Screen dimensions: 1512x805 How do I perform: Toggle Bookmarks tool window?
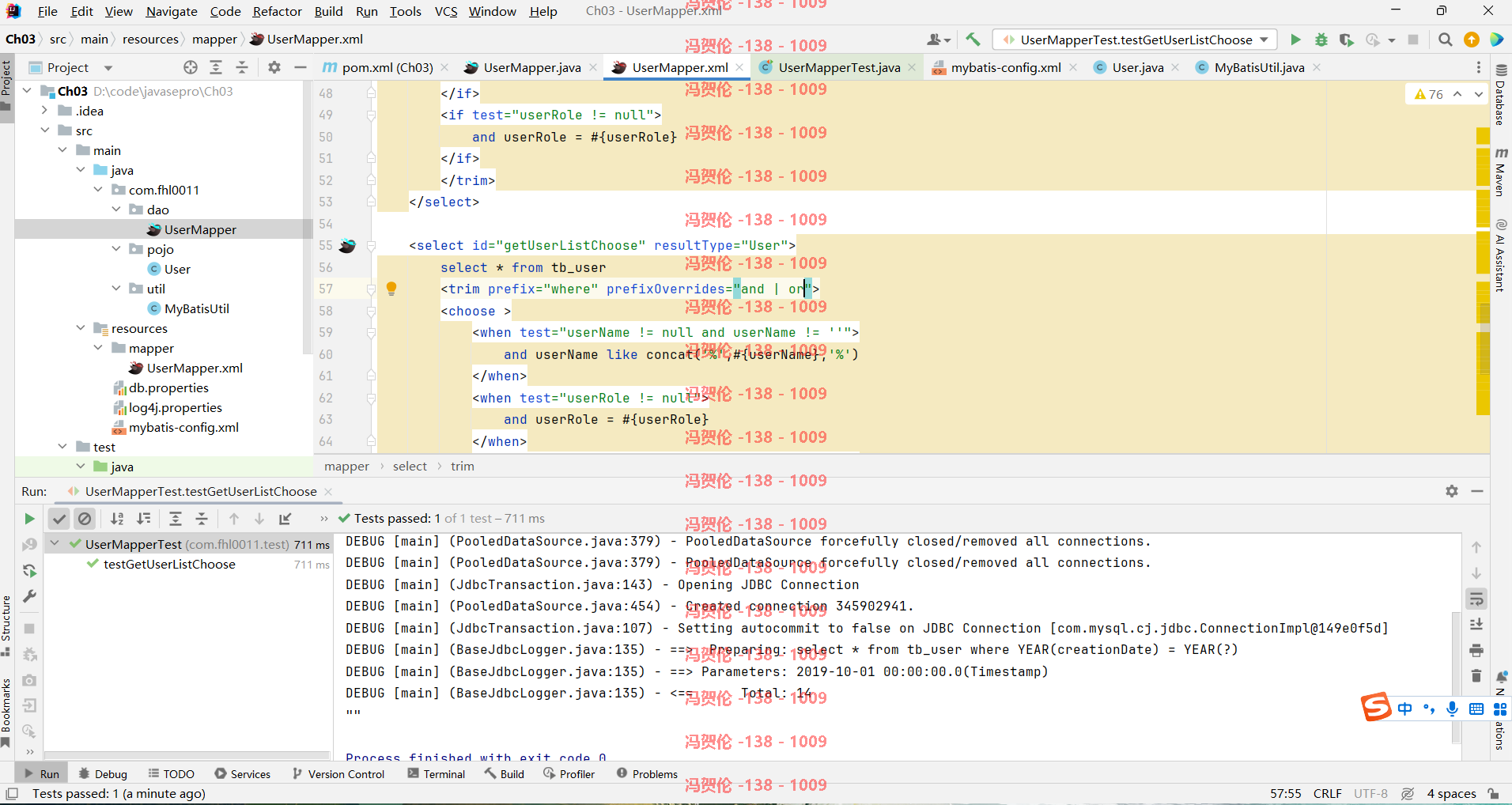[6, 712]
